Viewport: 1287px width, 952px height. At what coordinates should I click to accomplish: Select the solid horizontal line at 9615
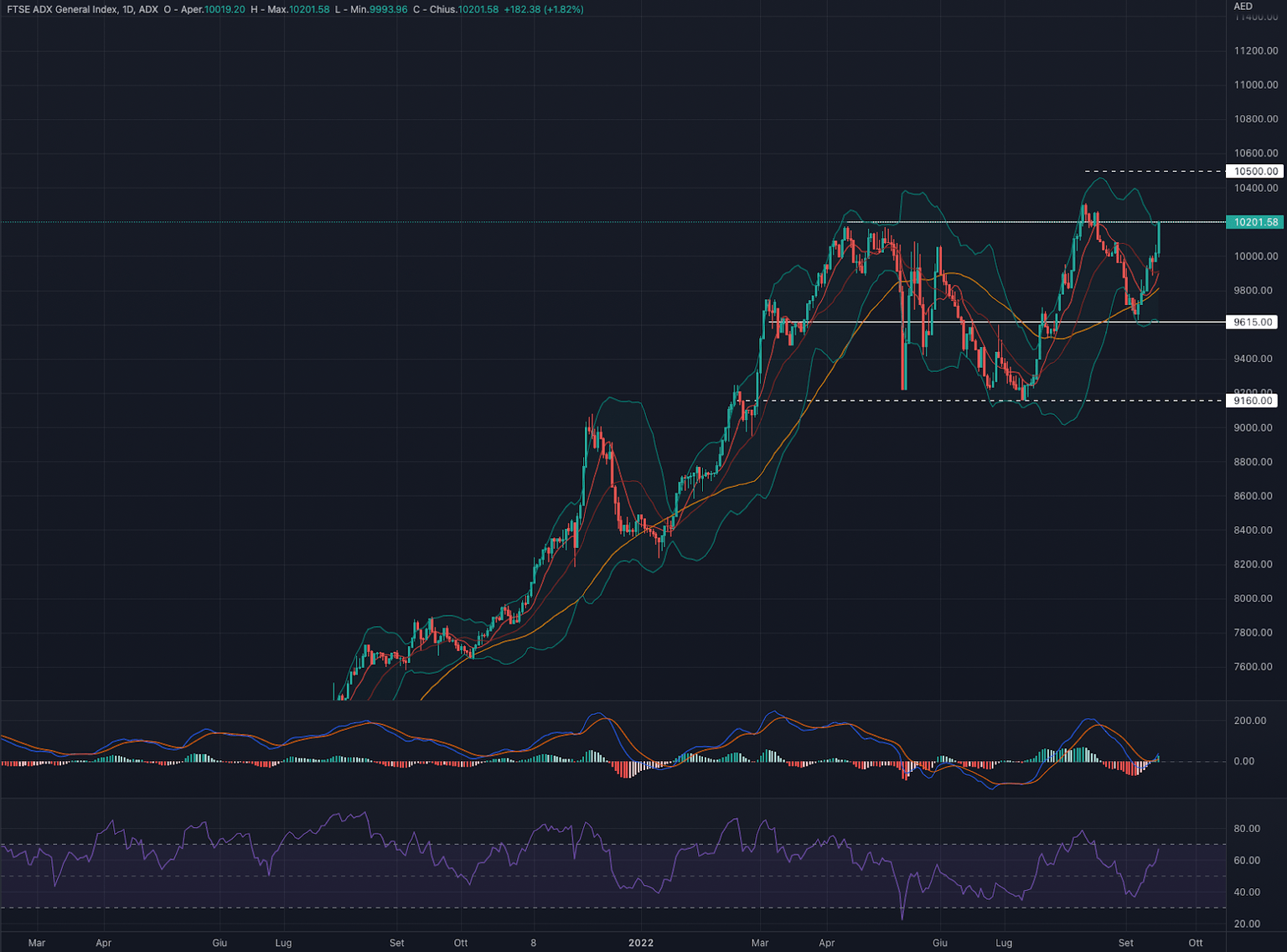[997, 322]
